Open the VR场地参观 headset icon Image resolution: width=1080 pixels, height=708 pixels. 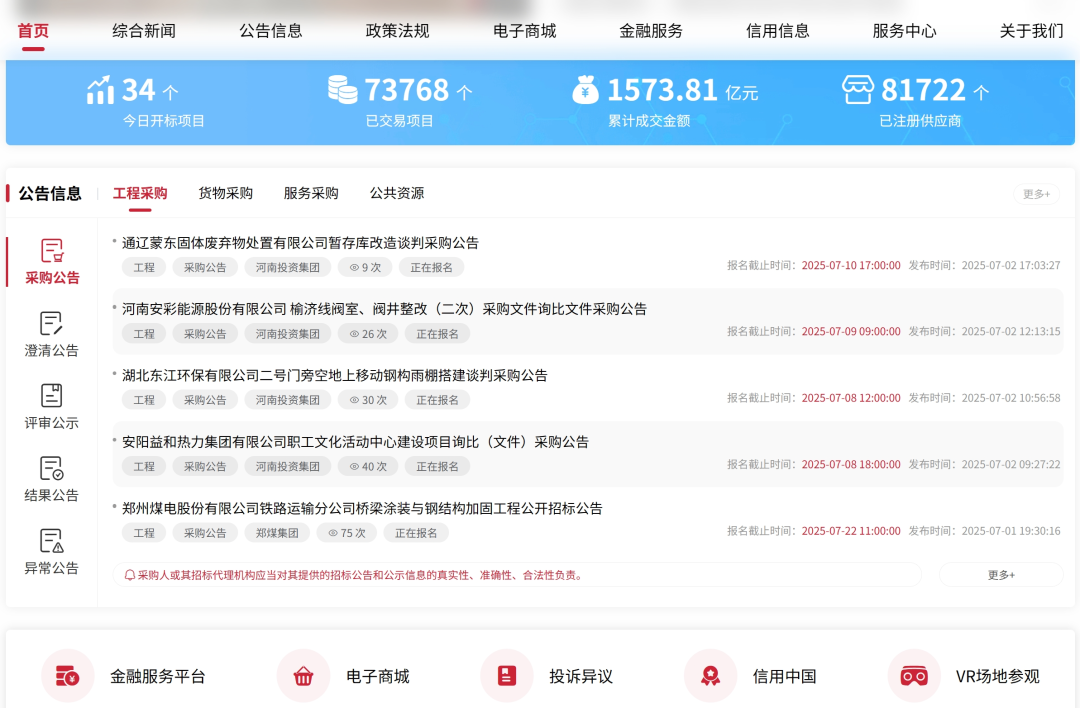[914, 676]
